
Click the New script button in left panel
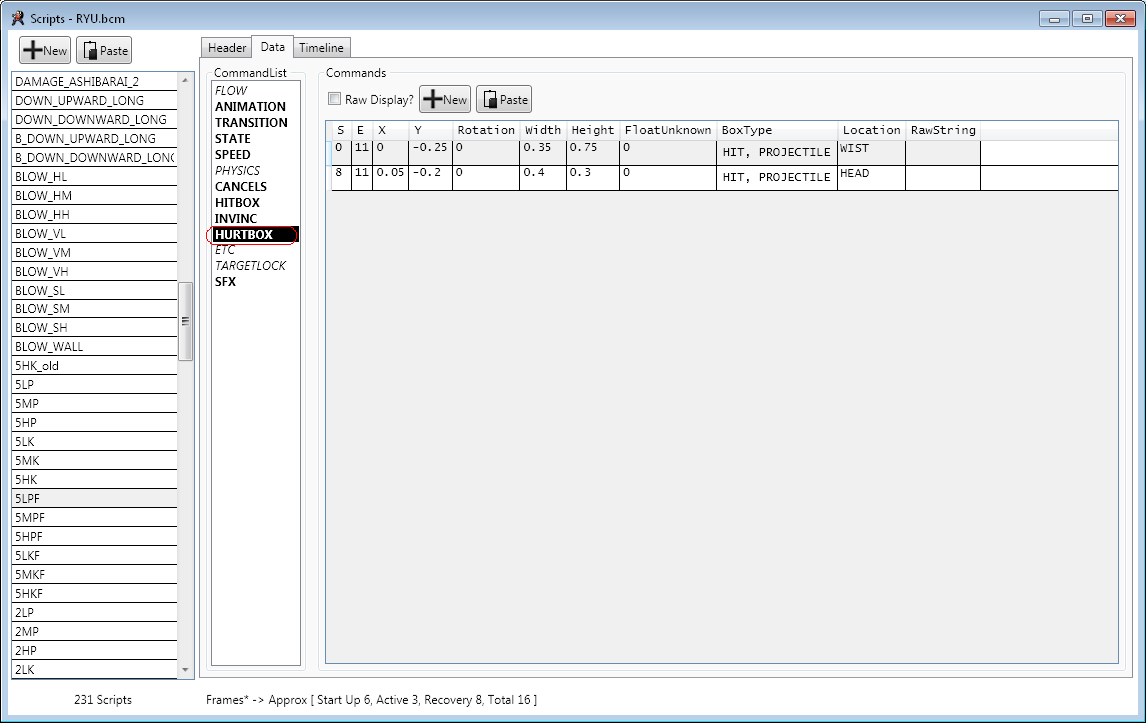(45, 51)
